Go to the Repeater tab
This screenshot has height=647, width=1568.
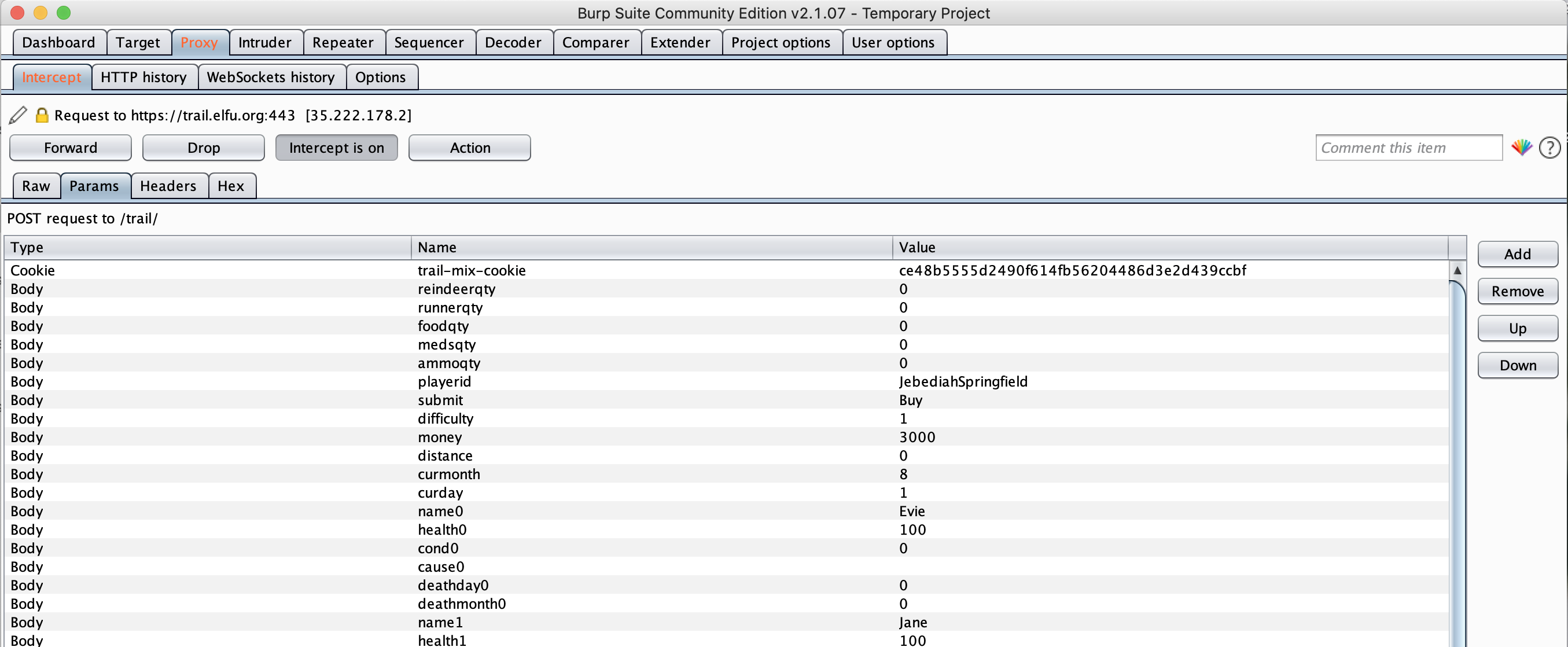point(343,43)
